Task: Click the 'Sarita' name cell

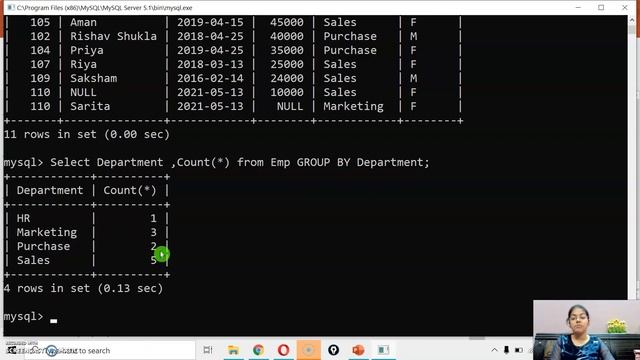Action: click(90, 107)
